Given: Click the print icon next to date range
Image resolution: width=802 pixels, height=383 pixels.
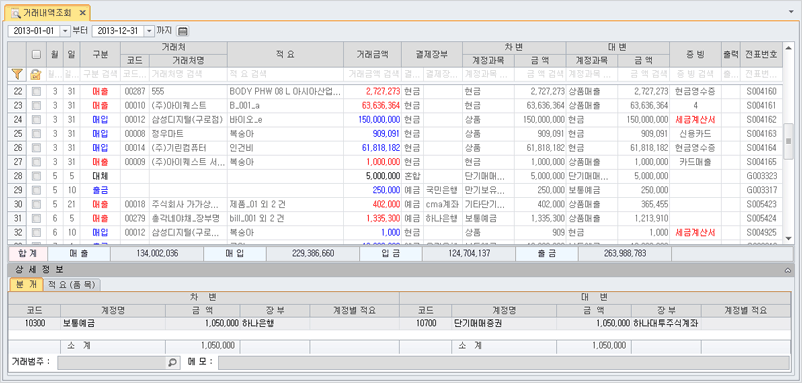Looking at the screenshot, I should 183,31.
